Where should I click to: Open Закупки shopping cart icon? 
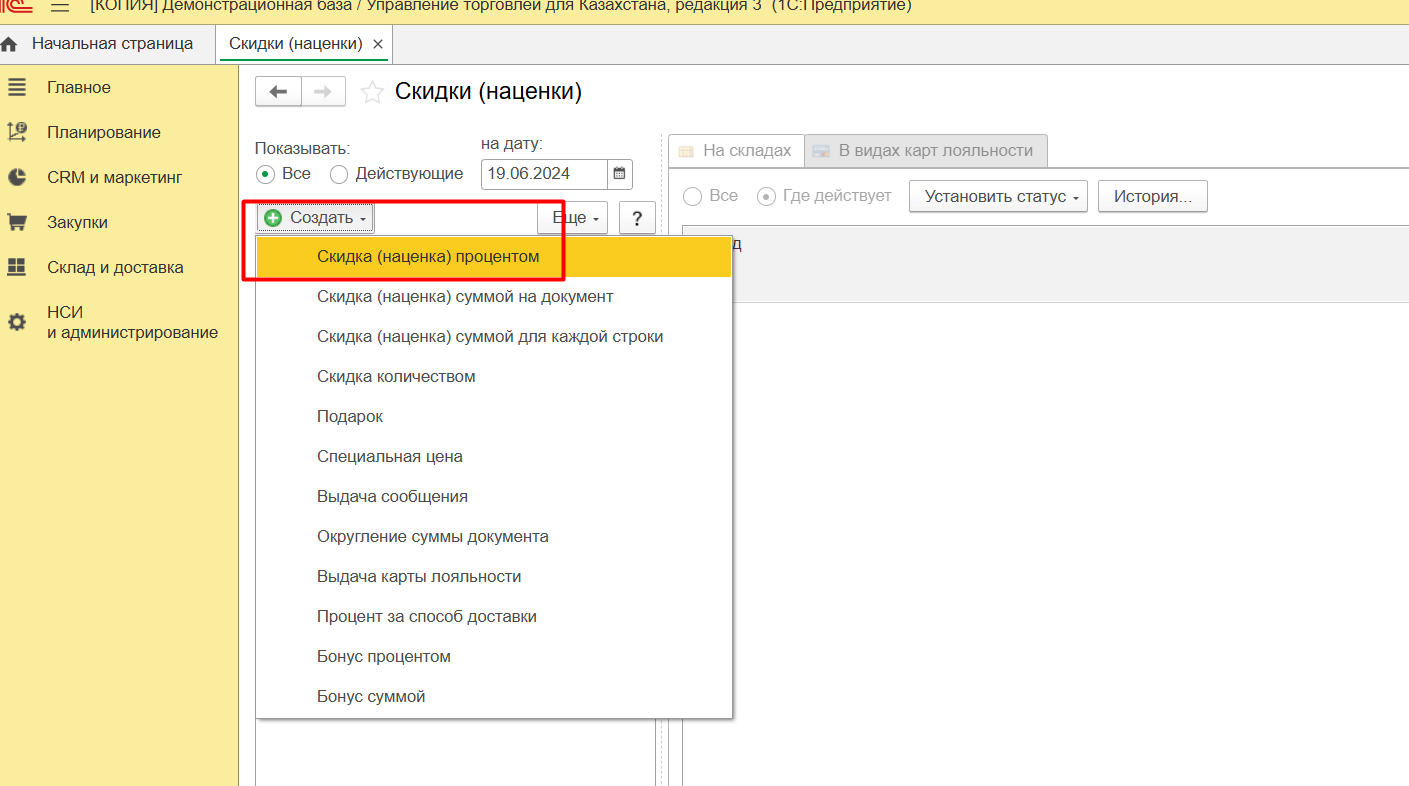(x=16, y=222)
